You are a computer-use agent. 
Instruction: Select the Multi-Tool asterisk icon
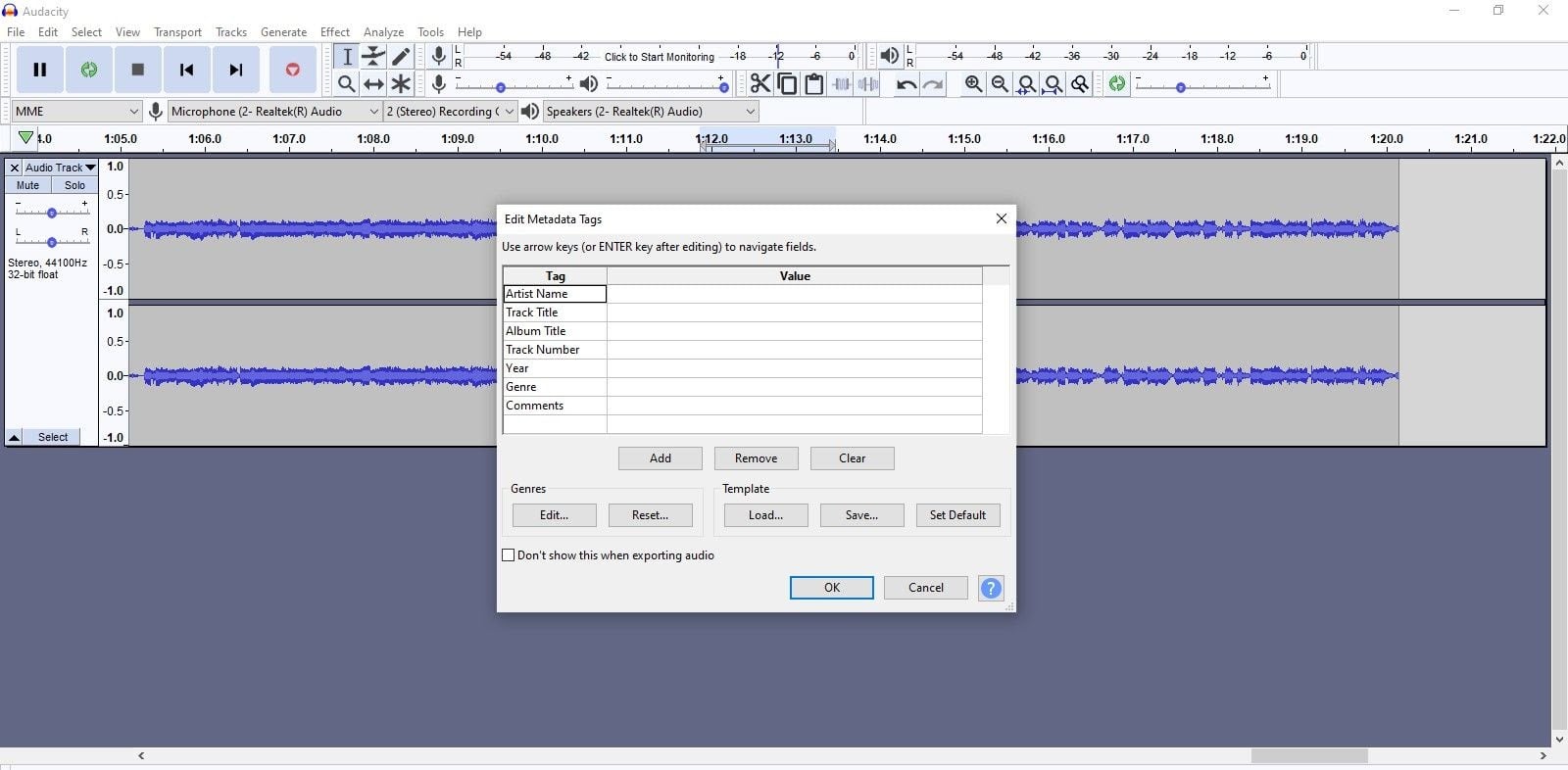(401, 84)
